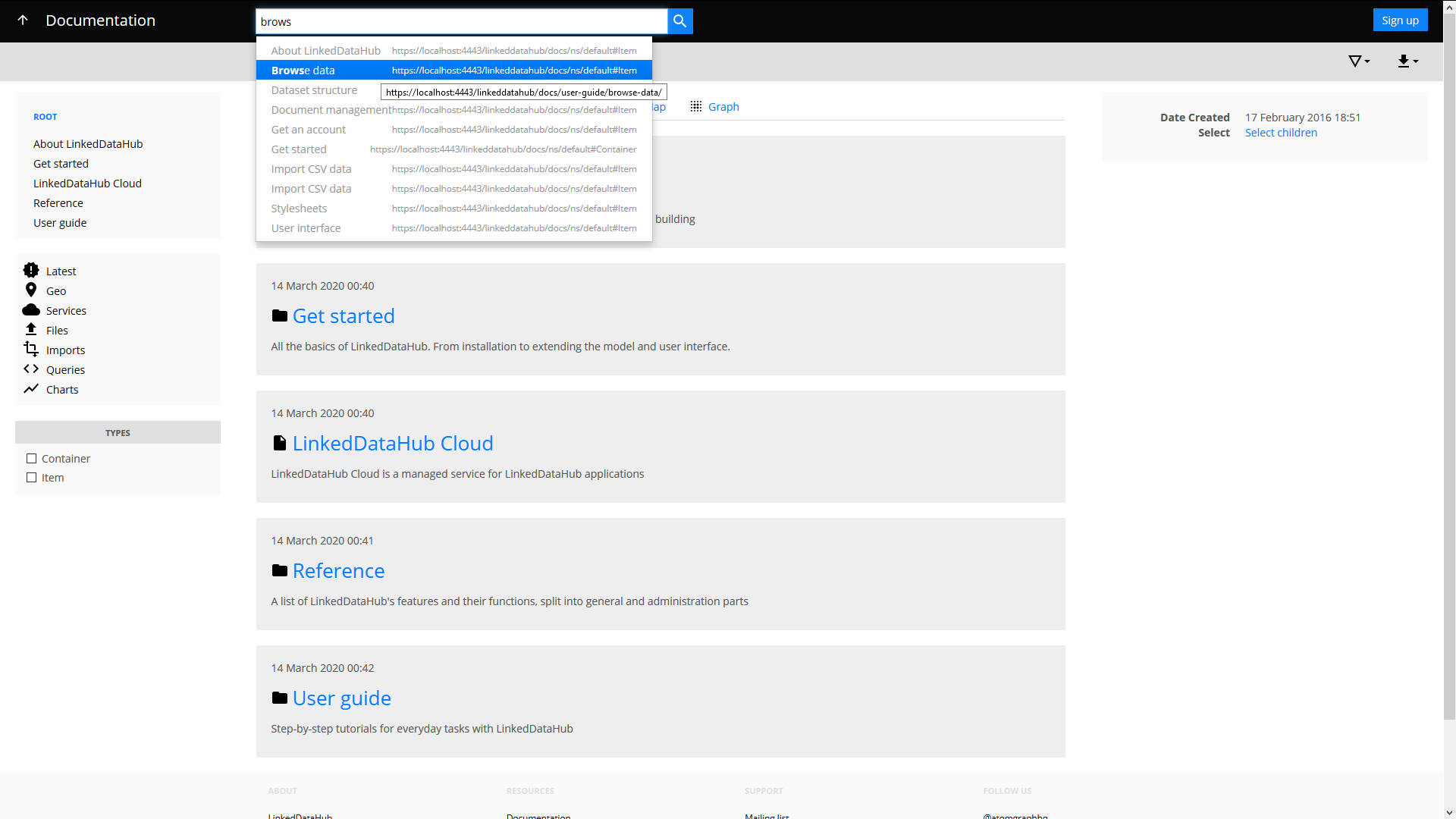Image resolution: width=1456 pixels, height=819 pixels.
Task: Select the Queries code icon
Action: click(x=30, y=369)
